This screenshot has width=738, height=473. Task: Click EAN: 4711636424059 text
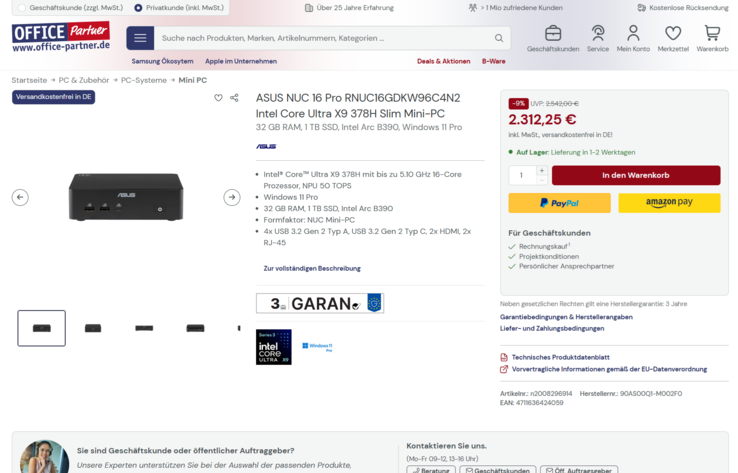[531, 403]
